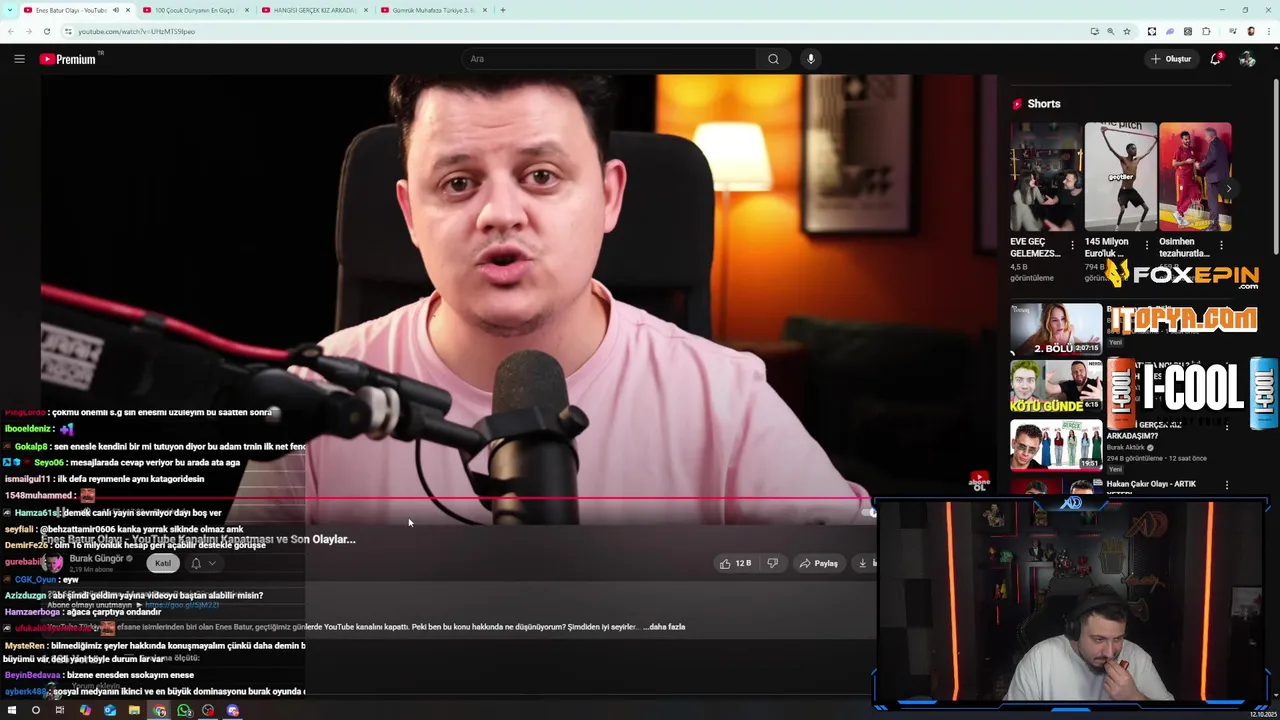The height and width of the screenshot is (720, 1280).
Task: Open the subscription notification bell dropdown
Action: coord(203,563)
